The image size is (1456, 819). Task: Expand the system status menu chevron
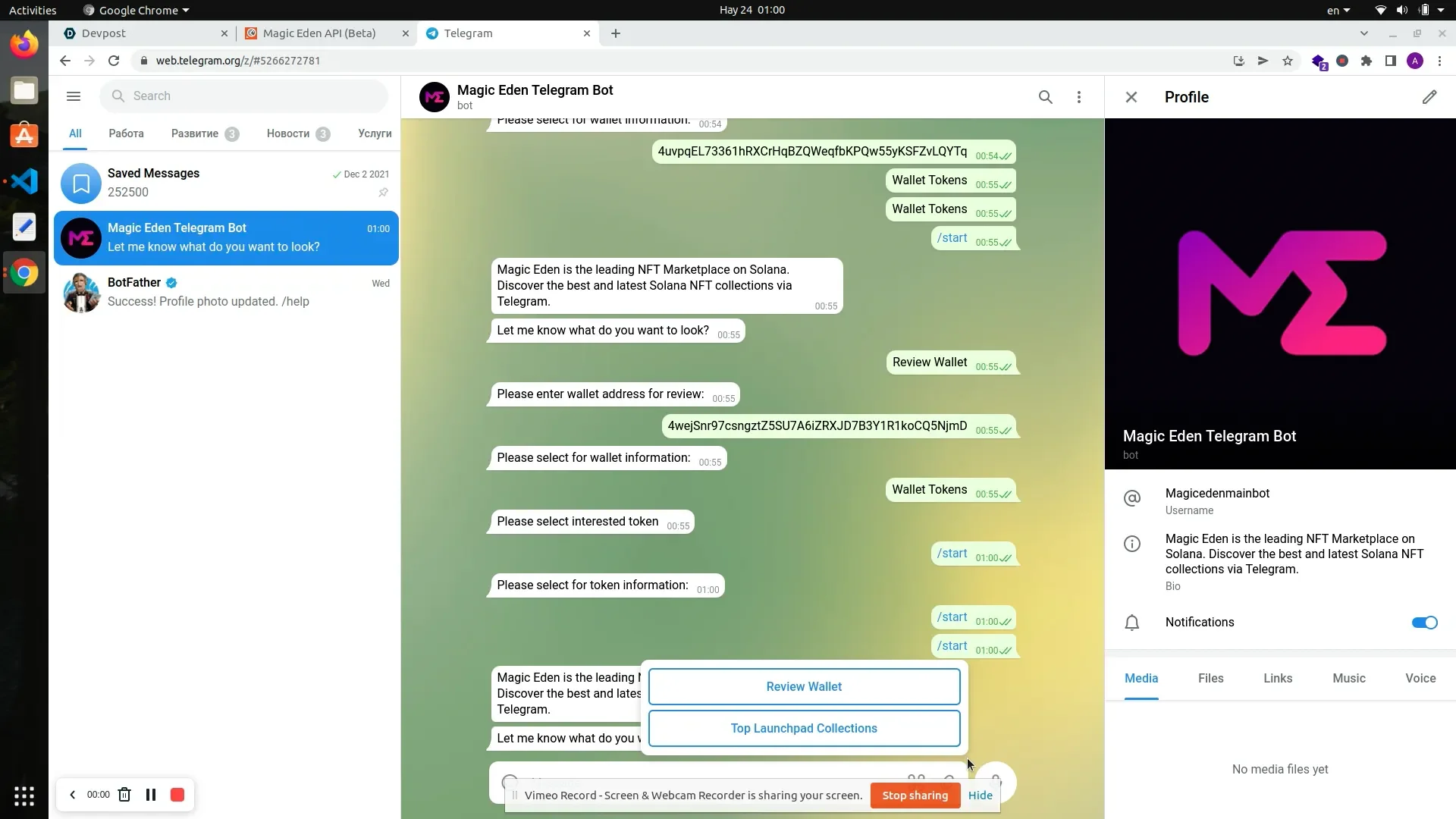tap(1441, 10)
